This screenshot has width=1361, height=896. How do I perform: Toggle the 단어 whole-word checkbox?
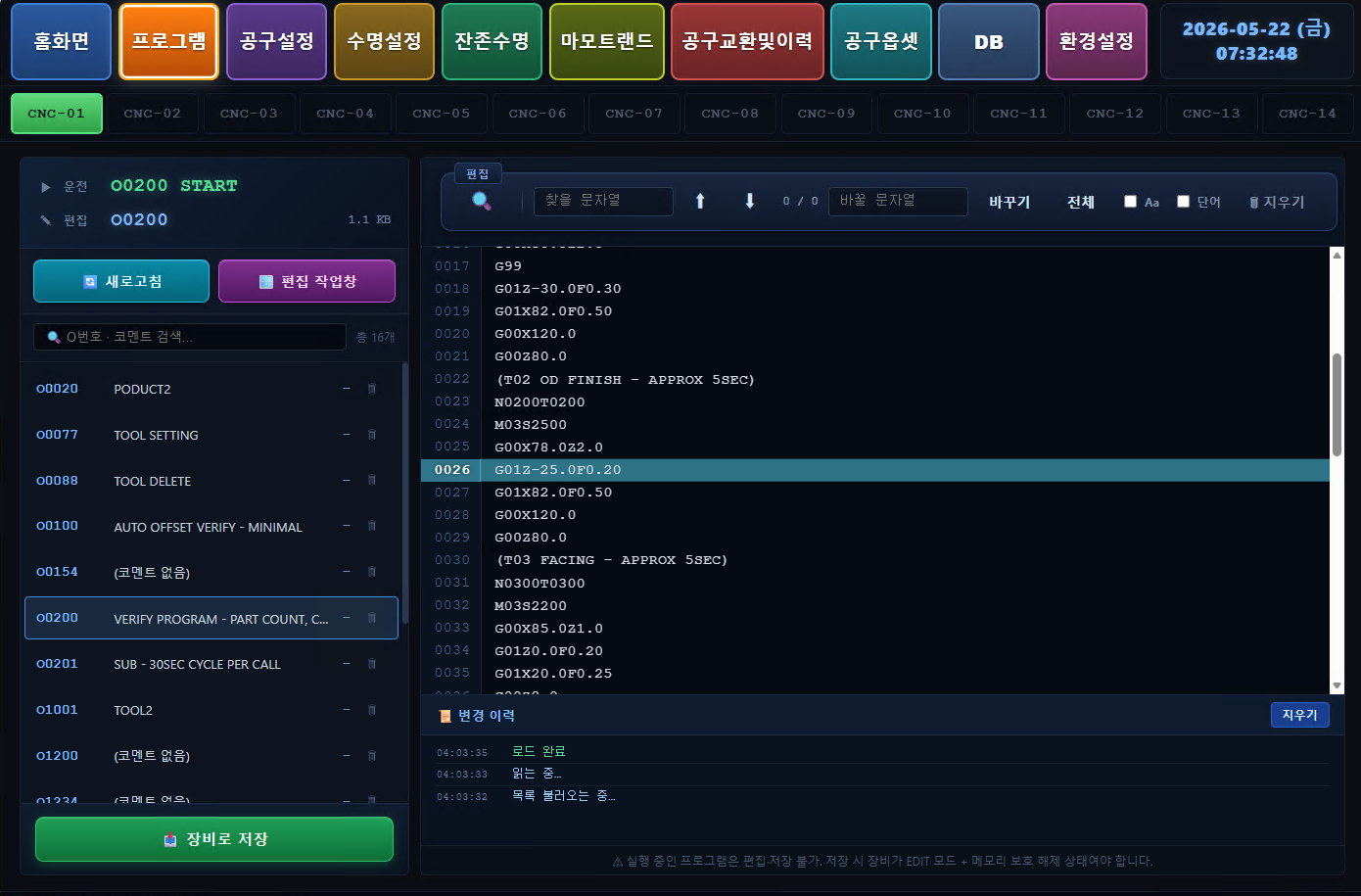[1183, 202]
